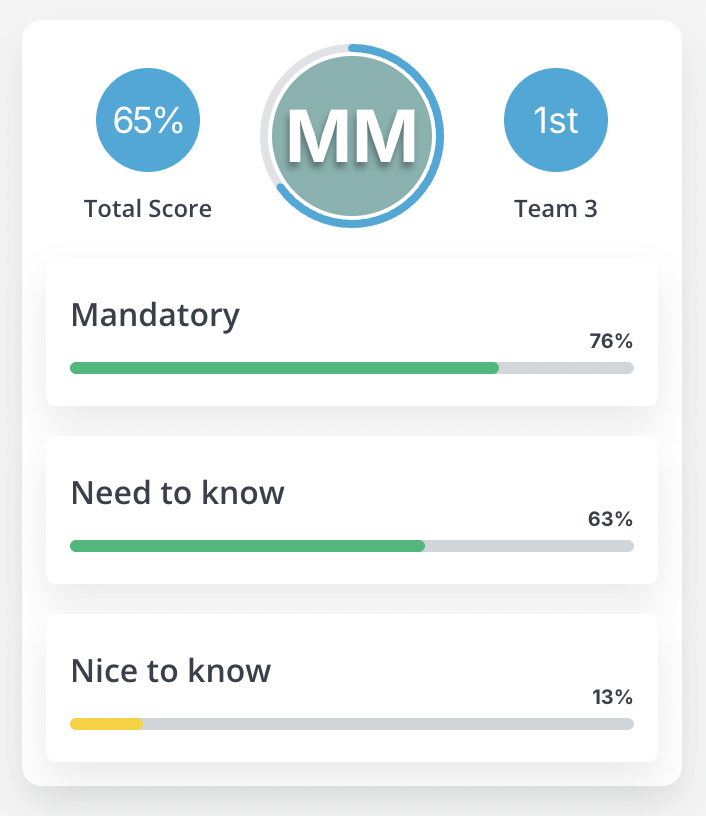Click unfilled gray part of Mandatory bar
This screenshot has width=706, height=816.
tap(567, 368)
